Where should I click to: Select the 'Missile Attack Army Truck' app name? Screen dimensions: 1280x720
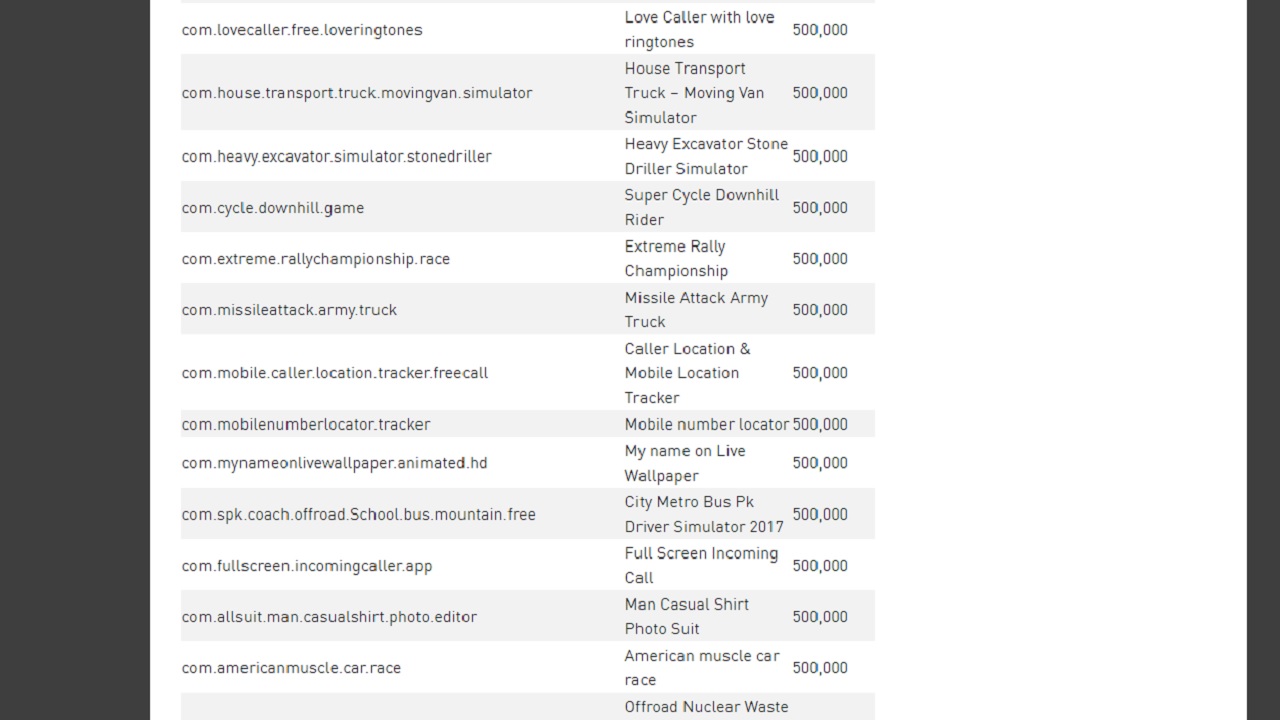click(696, 310)
